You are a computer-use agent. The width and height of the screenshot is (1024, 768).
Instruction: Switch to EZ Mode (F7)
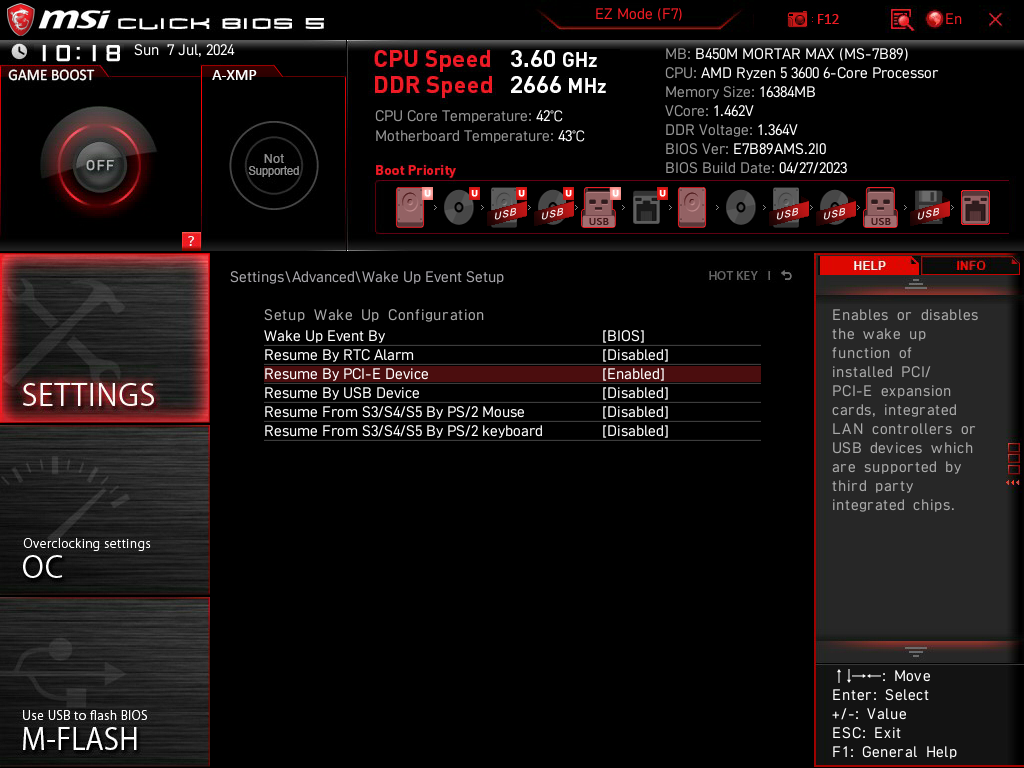point(638,14)
